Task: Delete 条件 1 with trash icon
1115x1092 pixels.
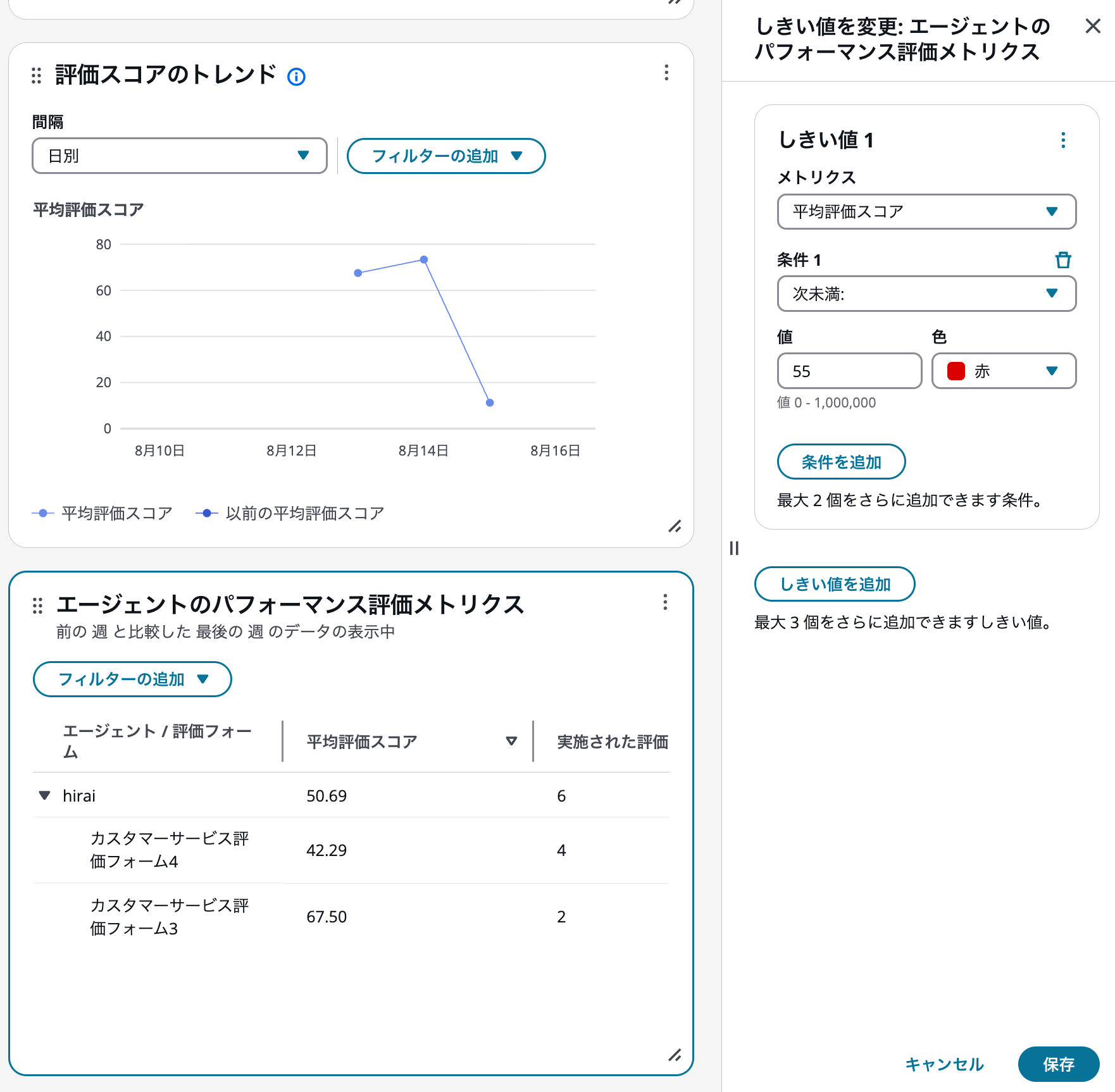Action: click(1063, 260)
